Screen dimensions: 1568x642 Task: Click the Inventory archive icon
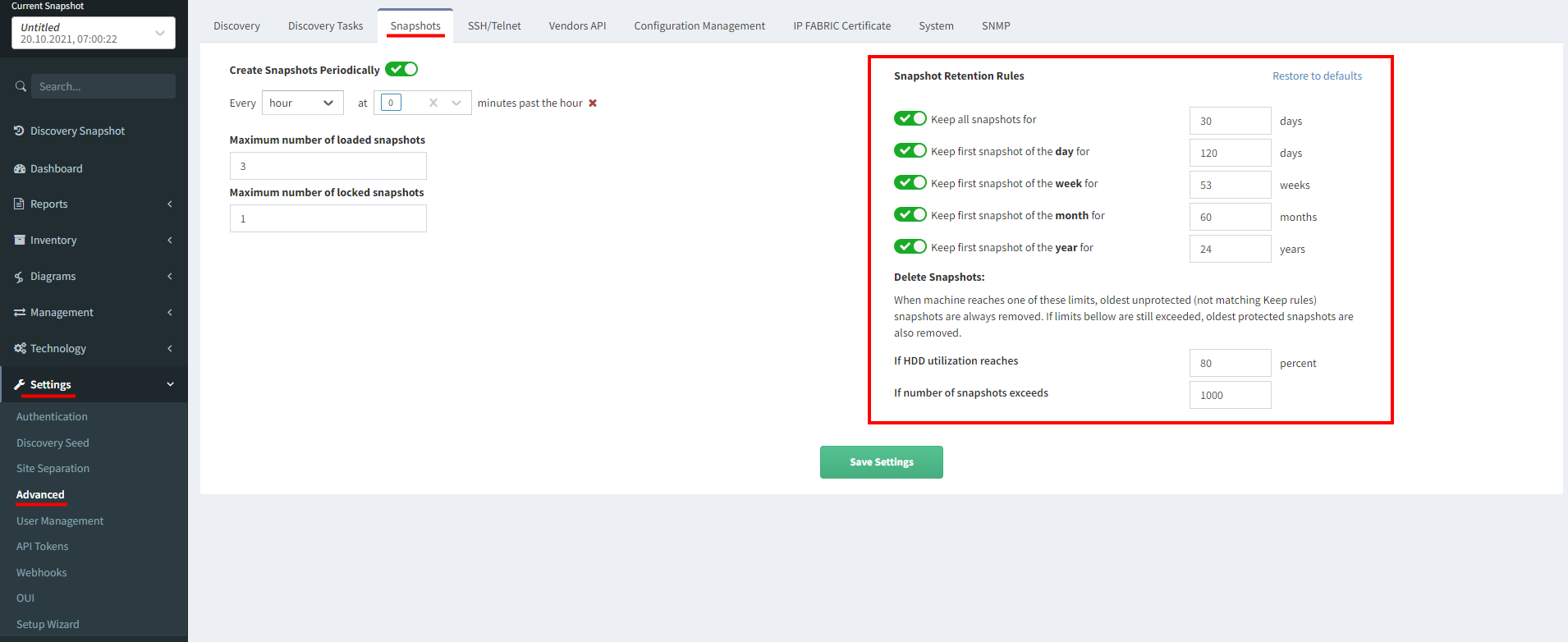(x=20, y=240)
